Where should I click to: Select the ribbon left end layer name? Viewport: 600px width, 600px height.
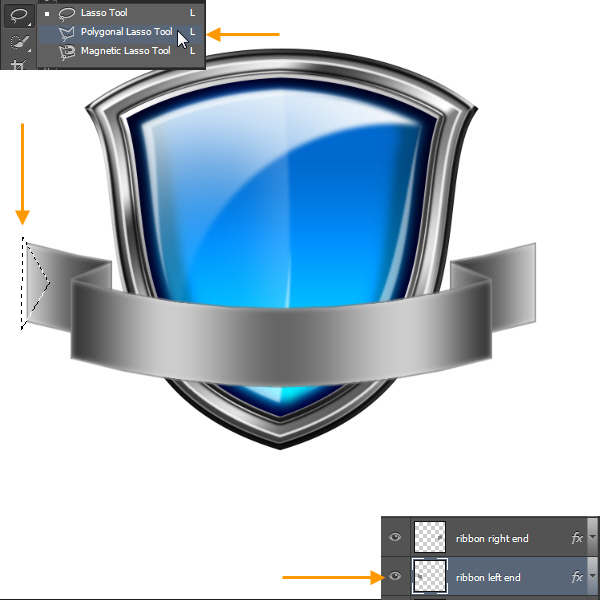488,577
